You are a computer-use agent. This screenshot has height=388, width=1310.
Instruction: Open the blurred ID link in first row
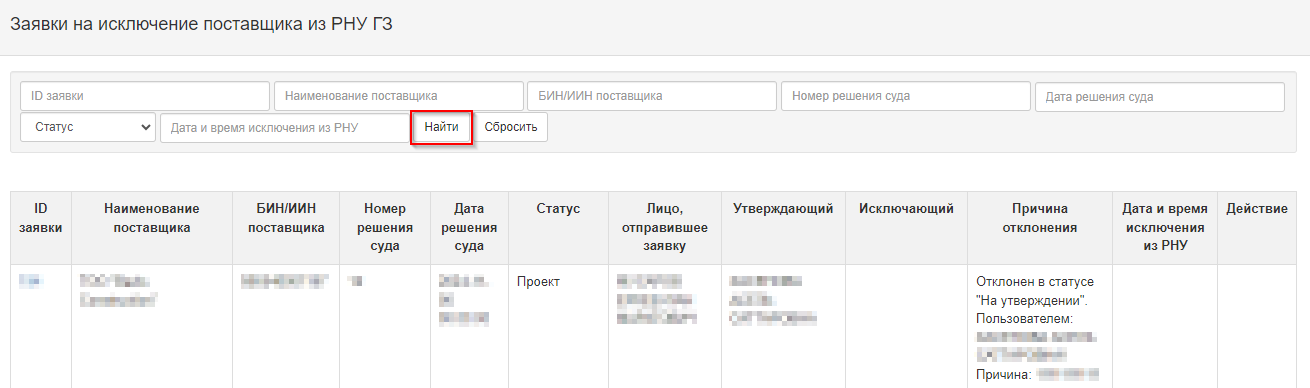(x=29, y=281)
